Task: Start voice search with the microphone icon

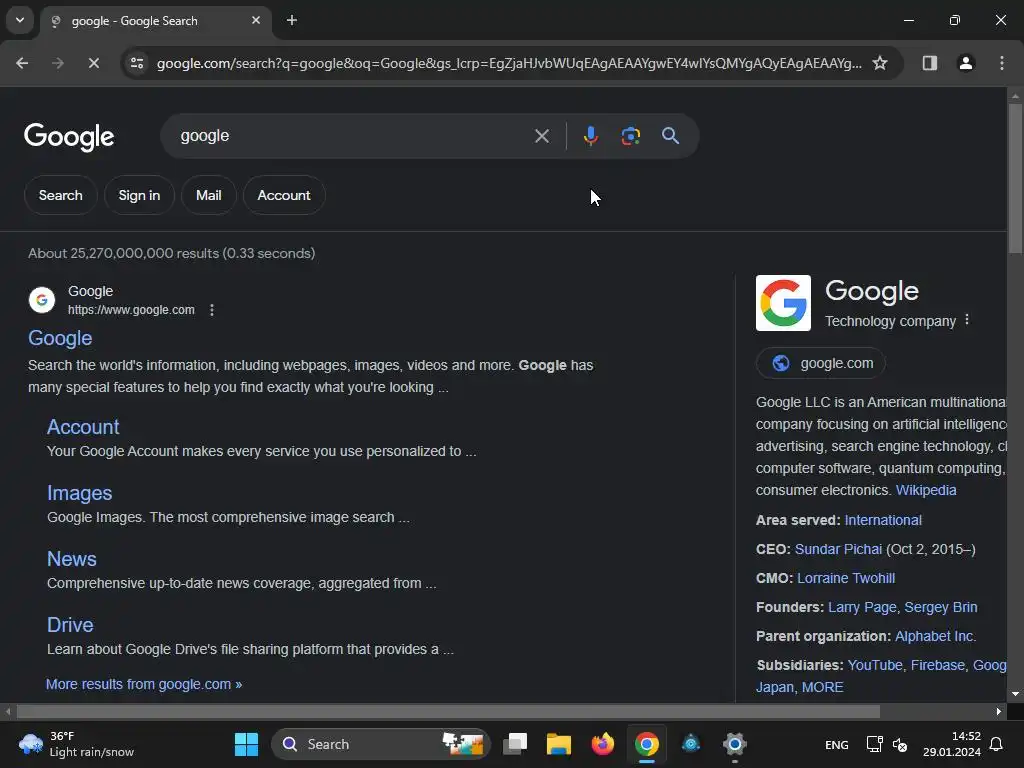Action: pos(590,136)
